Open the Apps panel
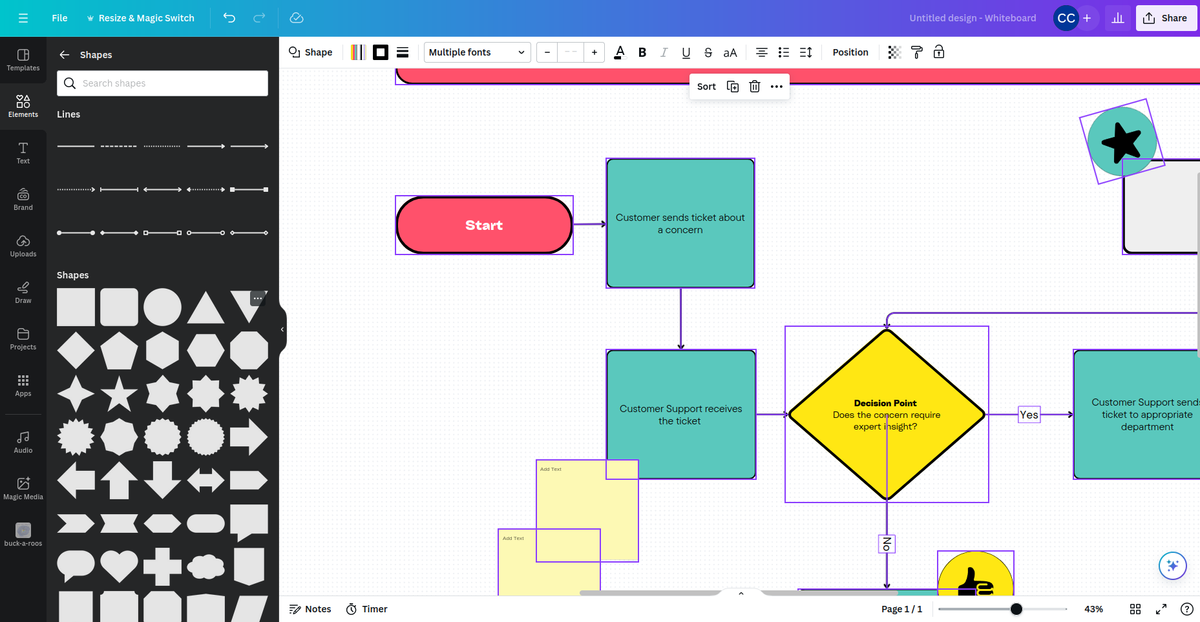The image size is (1200, 622). point(23,385)
